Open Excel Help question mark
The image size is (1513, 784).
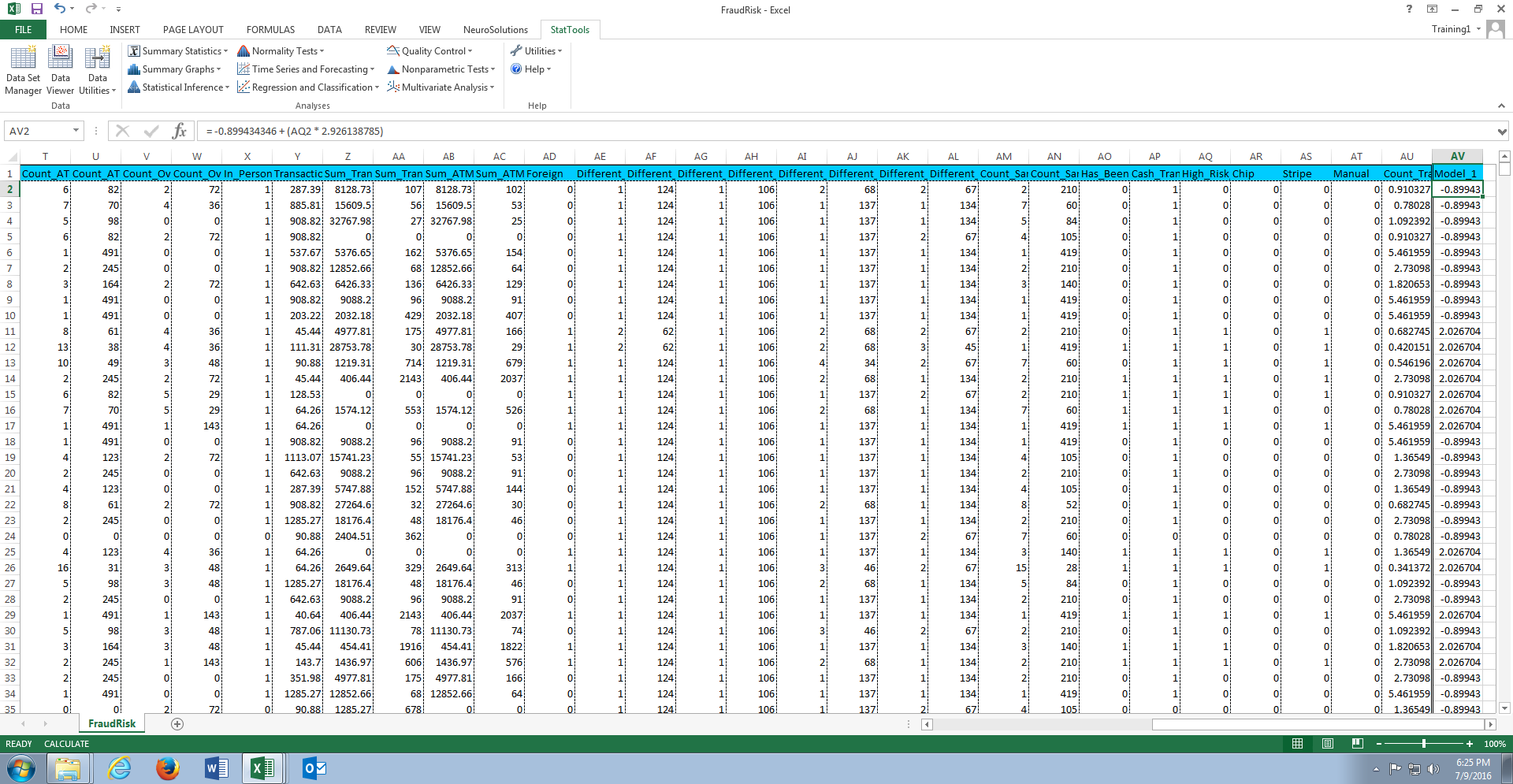[x=1409, y=9]
